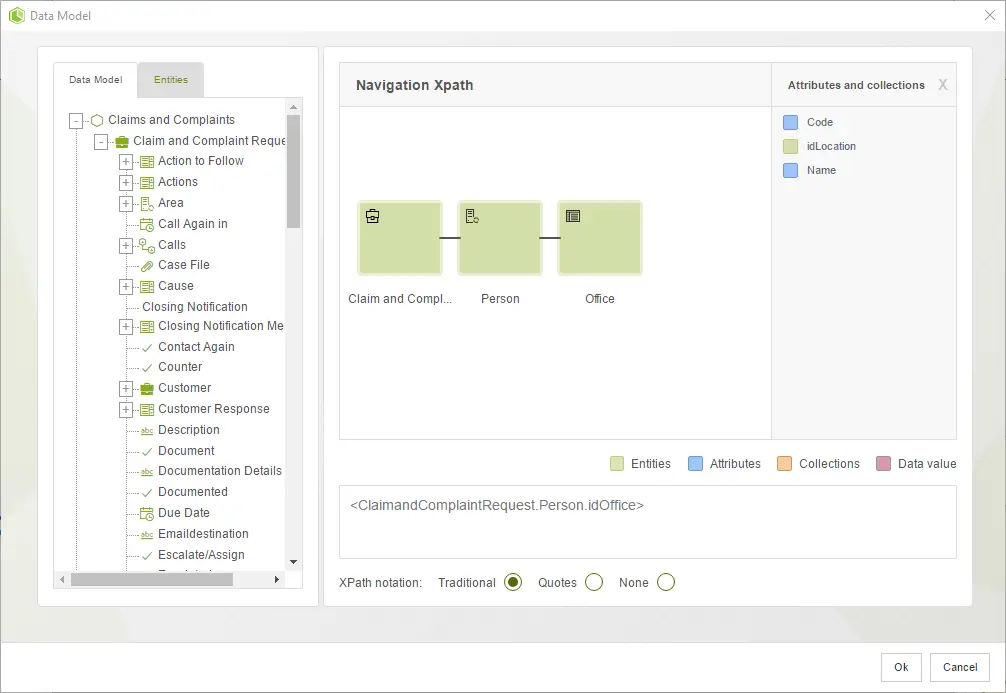
Task: Select the Office entity node in the diagram
Action: pos(600,238)
